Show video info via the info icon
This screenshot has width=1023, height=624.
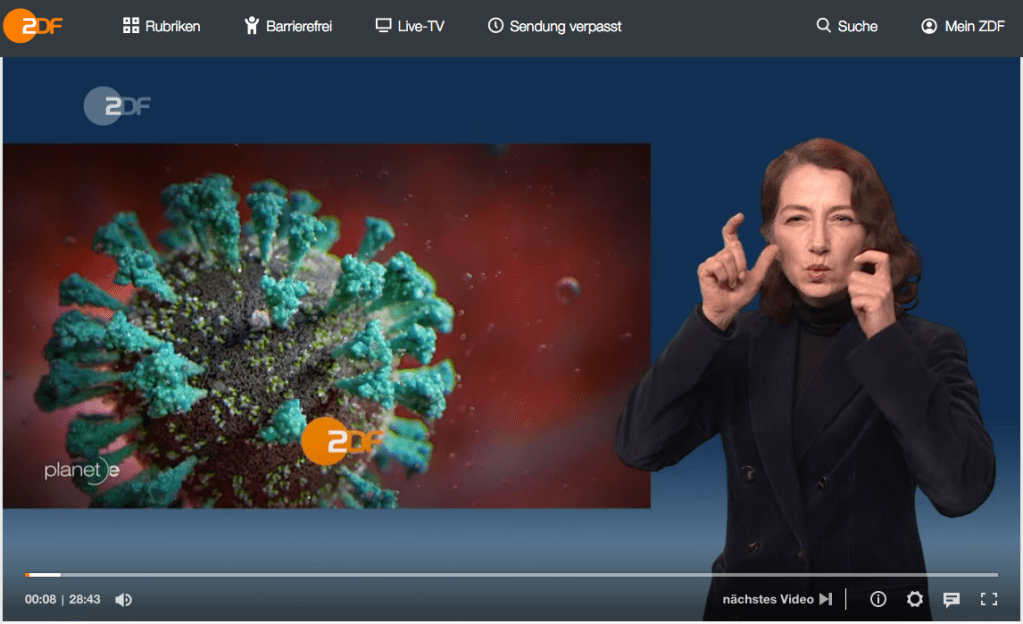point(878,599)
